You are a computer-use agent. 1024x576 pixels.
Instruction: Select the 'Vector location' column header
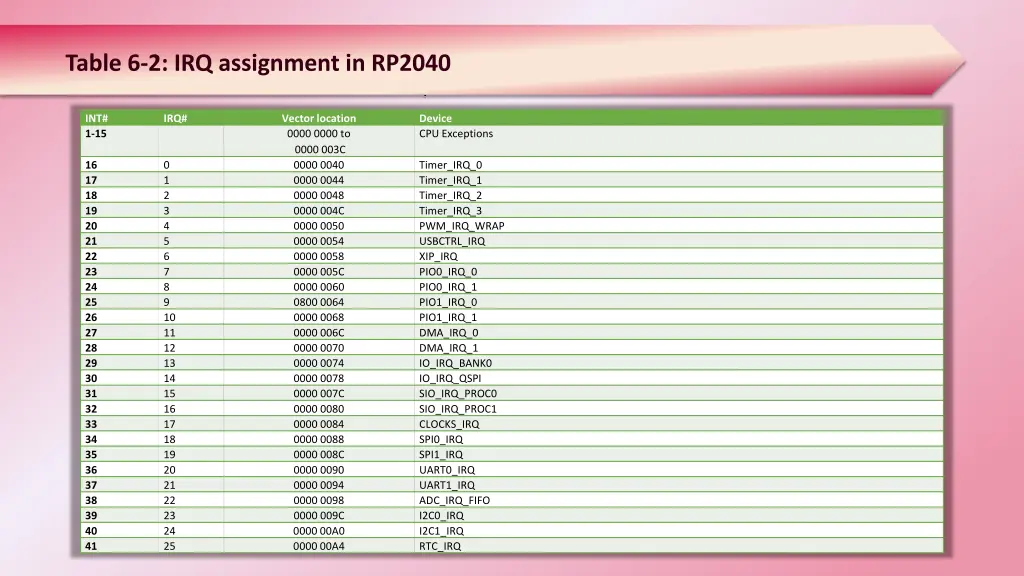click(x=319, y=118)
